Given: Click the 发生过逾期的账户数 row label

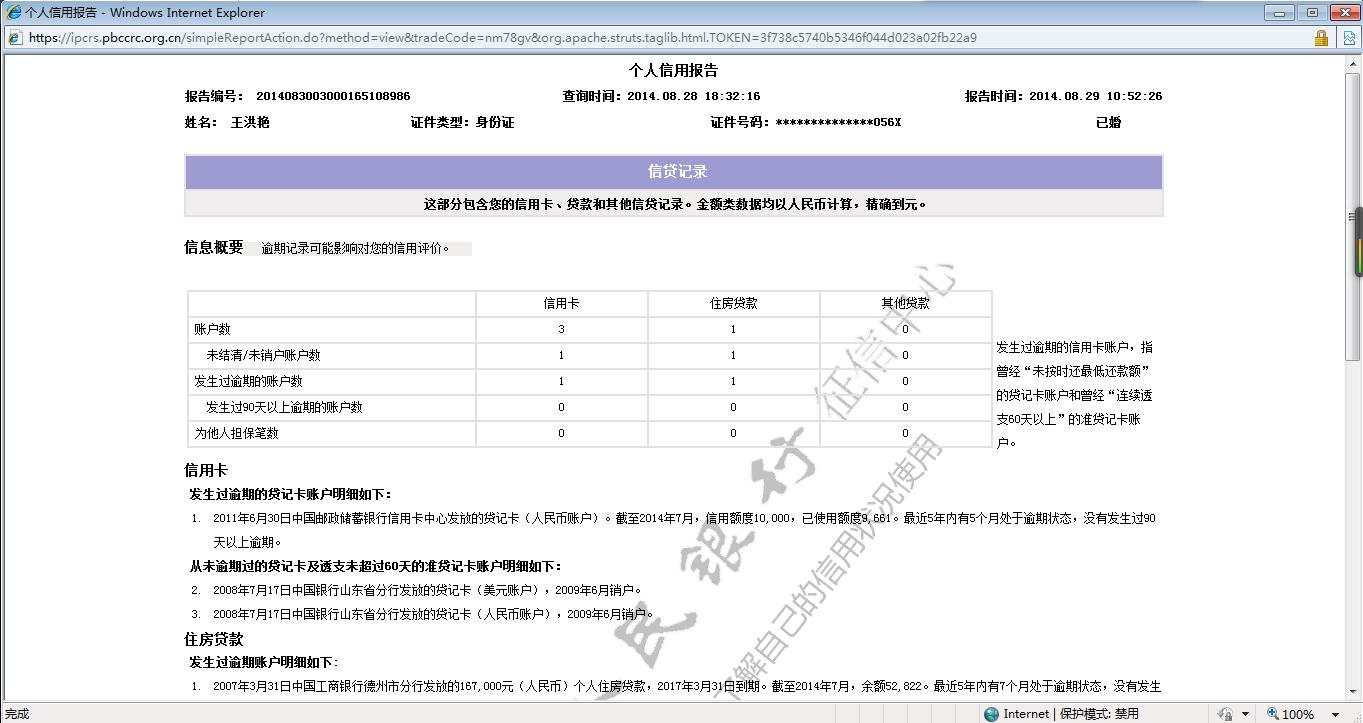Looking at the screenshot, I should pos(248,382).
